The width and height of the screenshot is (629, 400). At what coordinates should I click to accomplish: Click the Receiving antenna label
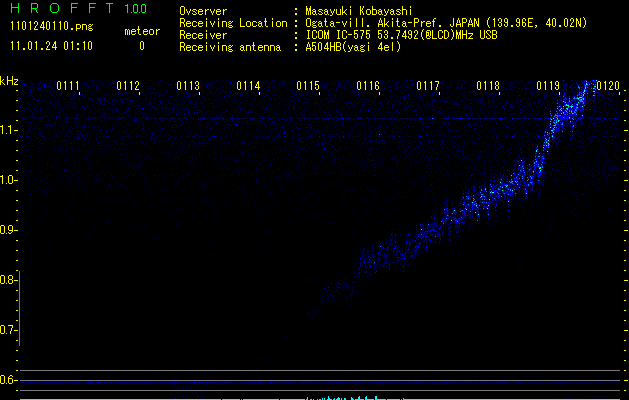230,47
